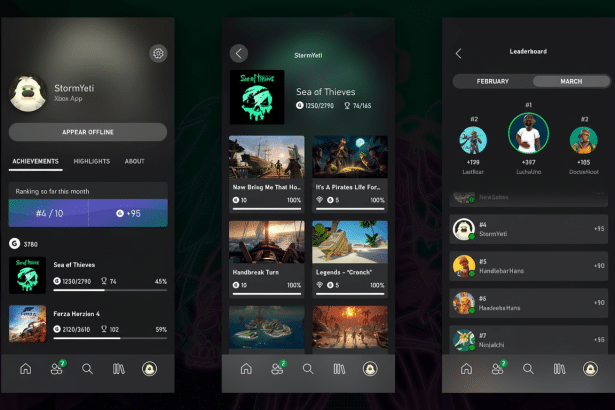Switch leaderboard to FEBRUARY
Viewport: 615px width, 410px height.
click(493, 81)
